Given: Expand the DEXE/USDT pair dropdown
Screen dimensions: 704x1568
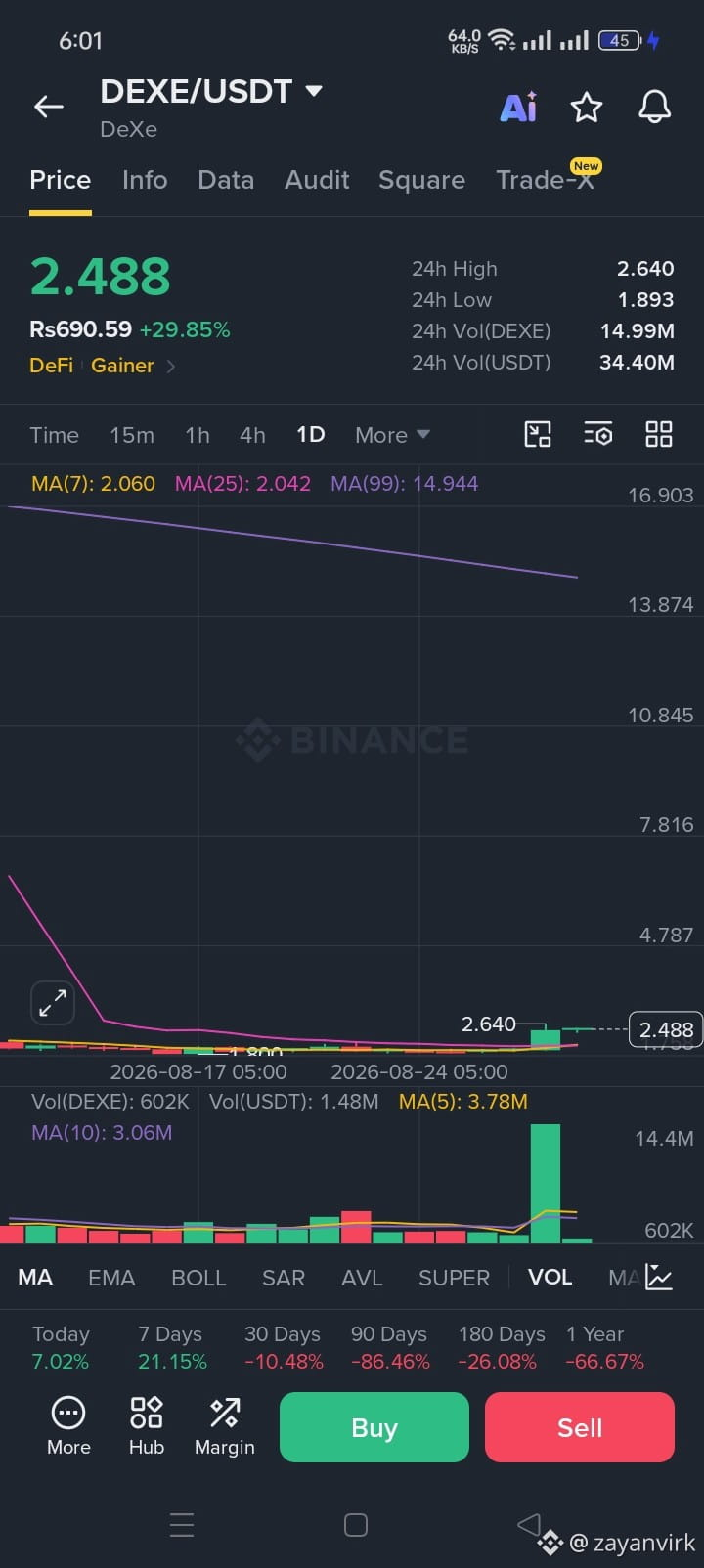Looking at the screenshot, I should coord(314,91).
